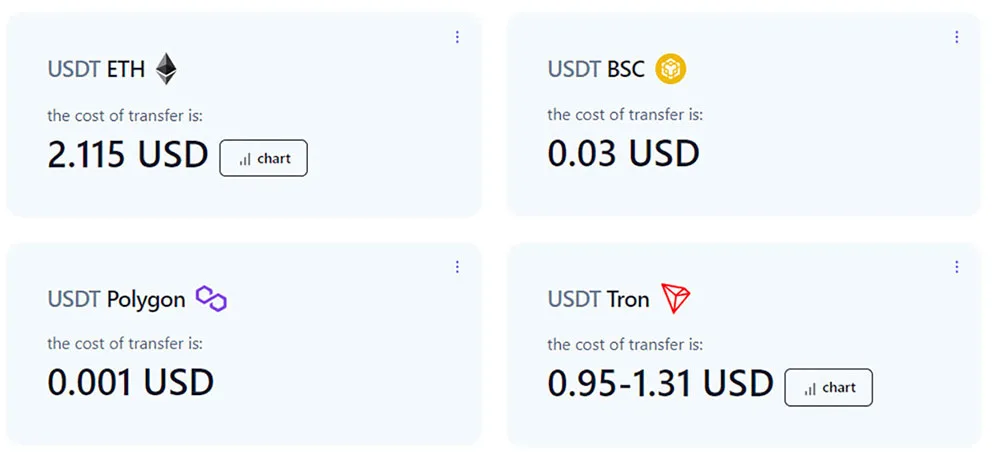Select the USDT Polygon card title
The image size is (1000, 463).
(x=116, y=299)
